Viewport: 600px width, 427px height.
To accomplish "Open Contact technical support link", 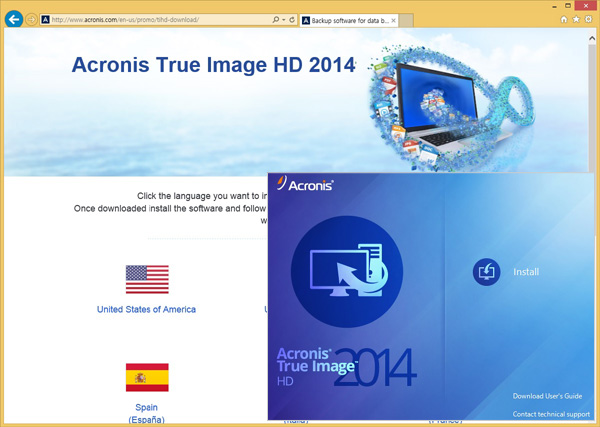I will 551,414.
